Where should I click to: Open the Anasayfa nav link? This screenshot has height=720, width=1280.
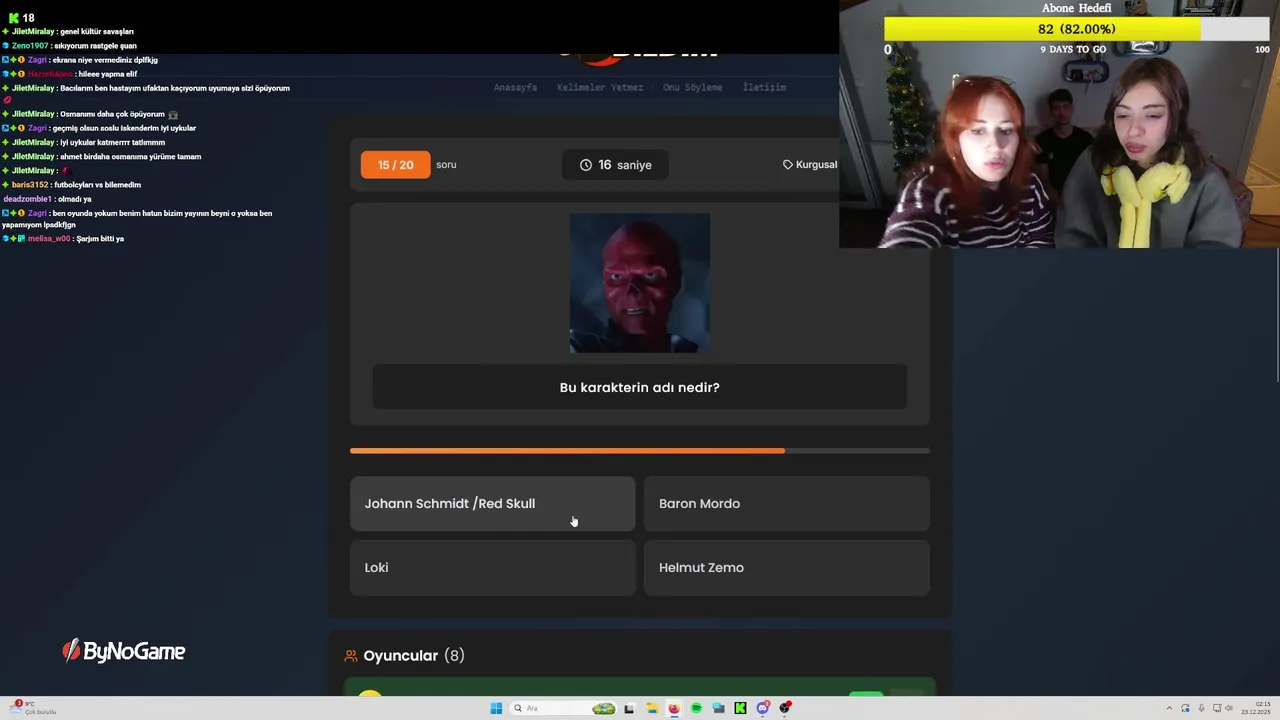coord(515,87)
